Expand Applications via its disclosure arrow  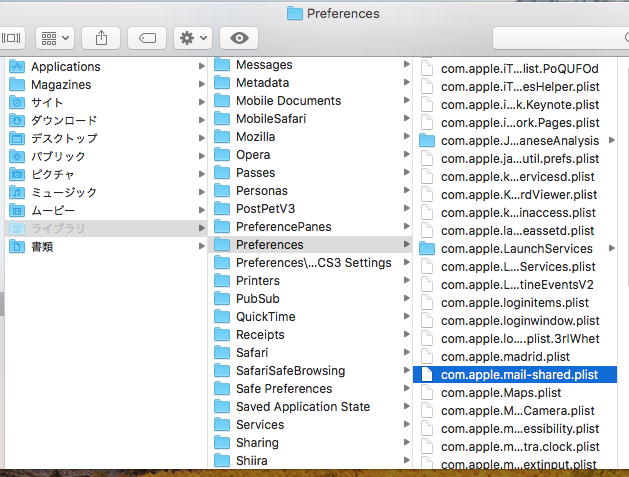[201, 66]
